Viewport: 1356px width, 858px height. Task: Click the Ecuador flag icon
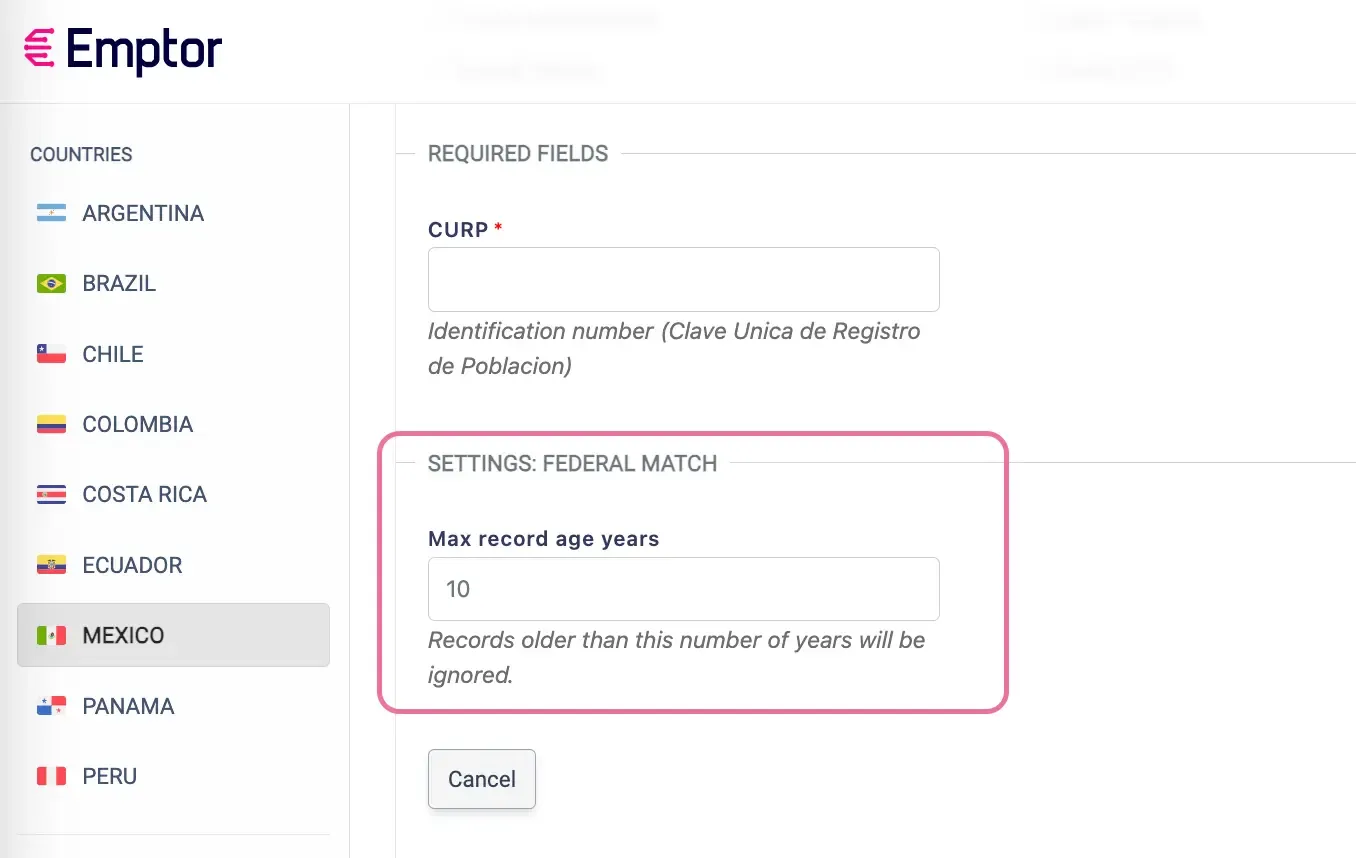point(50,564)
